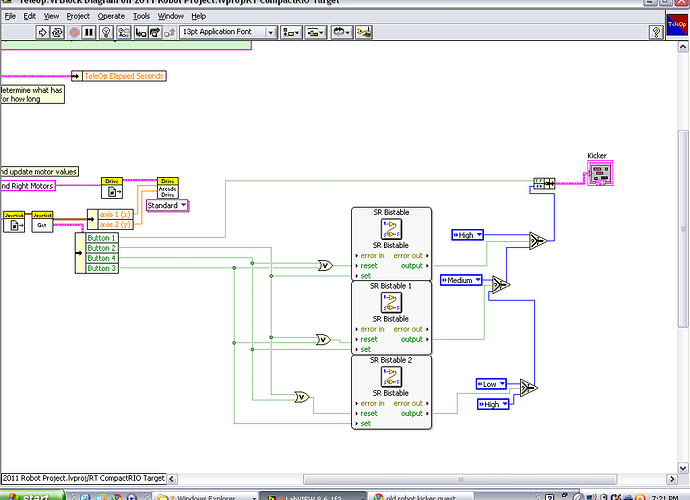The width and height of the screenshot is (690, 500).
Task: Click the horizontal scrollbar right arrow
Action: coord(672,479)
